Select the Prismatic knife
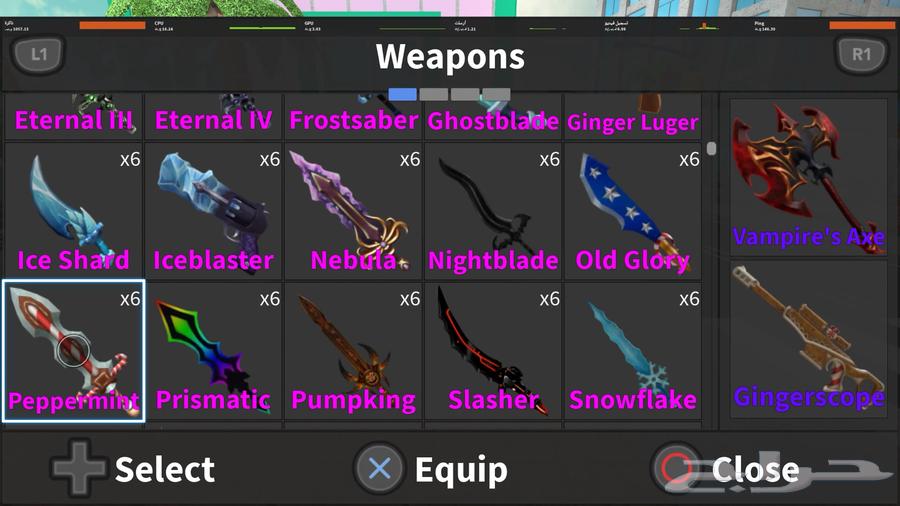Screen dimensions: 900x506 [x=213, y=351]
